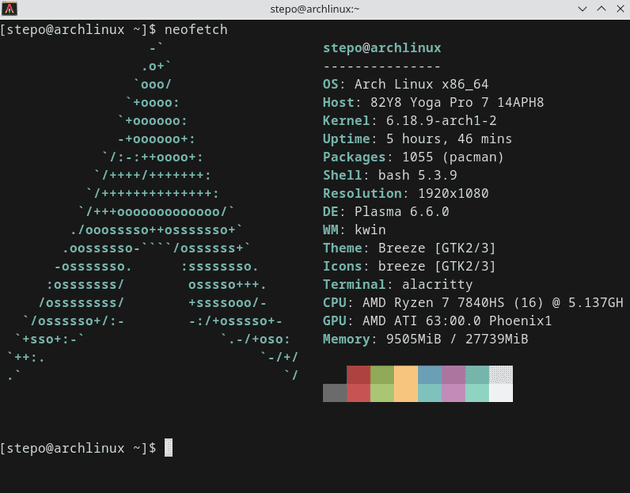The width and height of the screenshot is (630, 493).
Task: Click the Icons line breeze [GTK2/3]
Action: point(409,266)
